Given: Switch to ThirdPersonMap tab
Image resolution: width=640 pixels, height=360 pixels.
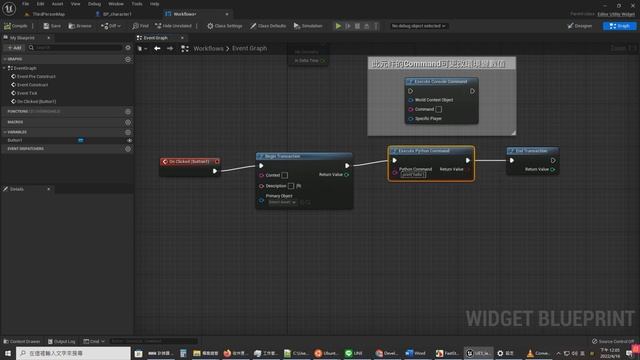Looking at the screenshot, I should tap(49, 14).
